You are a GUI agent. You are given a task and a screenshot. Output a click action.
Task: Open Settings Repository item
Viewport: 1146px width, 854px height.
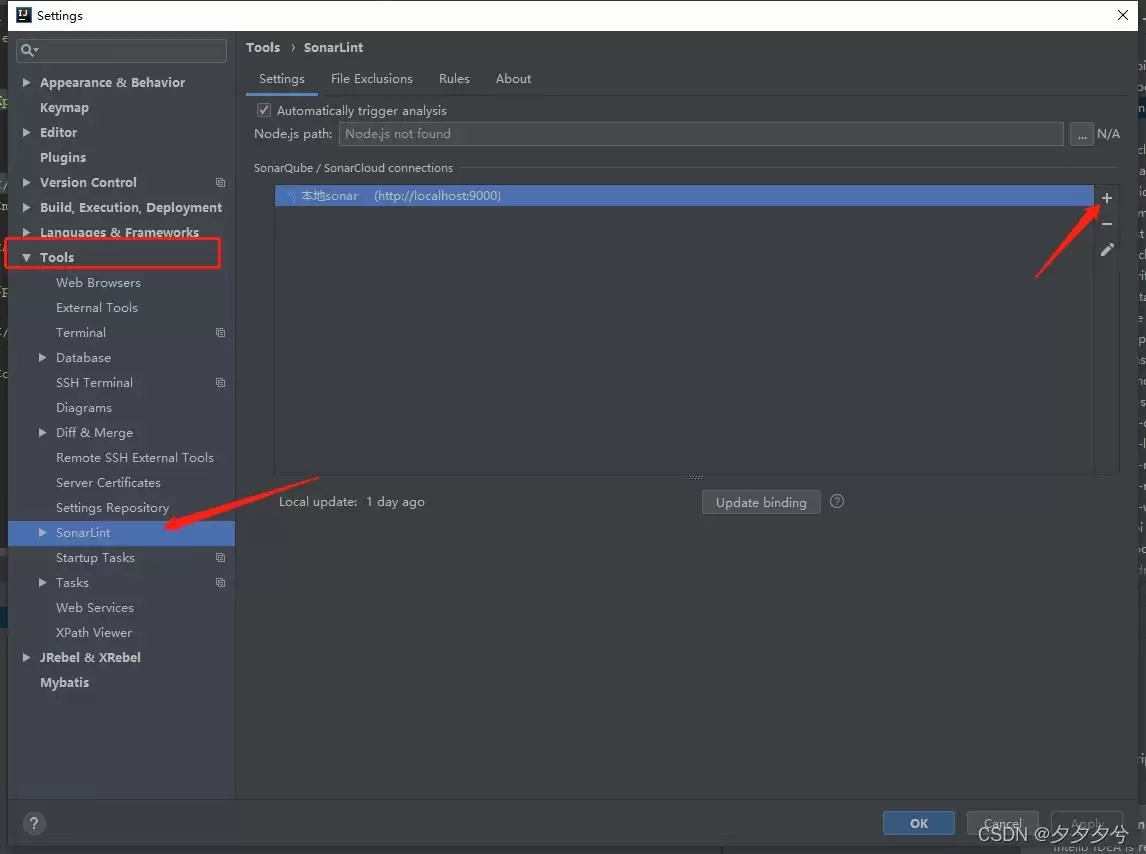pyautogui.click(x=112, y=507)
